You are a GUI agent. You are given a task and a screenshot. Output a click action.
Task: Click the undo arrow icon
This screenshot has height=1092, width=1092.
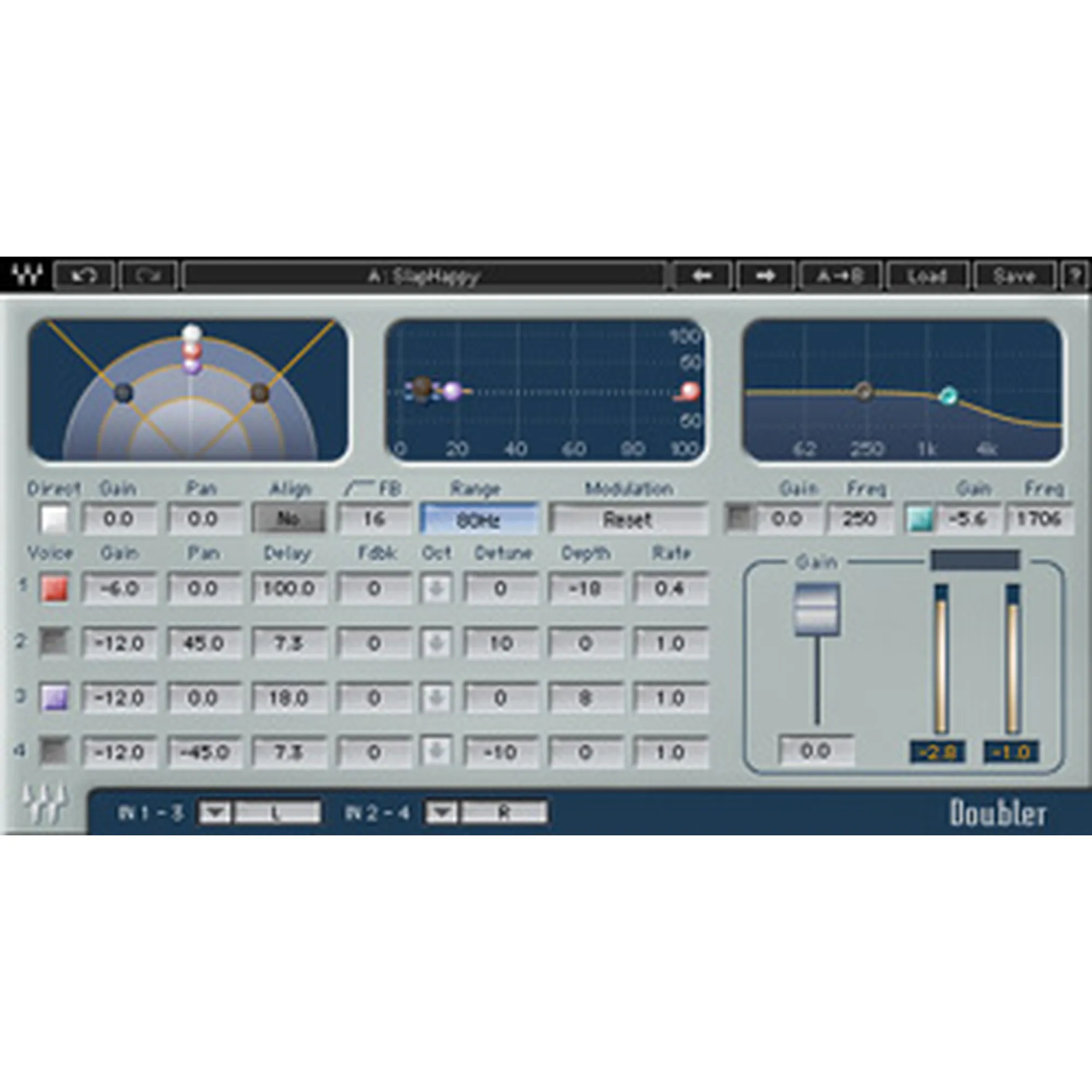pyautogui.click(x=84, y=276)
